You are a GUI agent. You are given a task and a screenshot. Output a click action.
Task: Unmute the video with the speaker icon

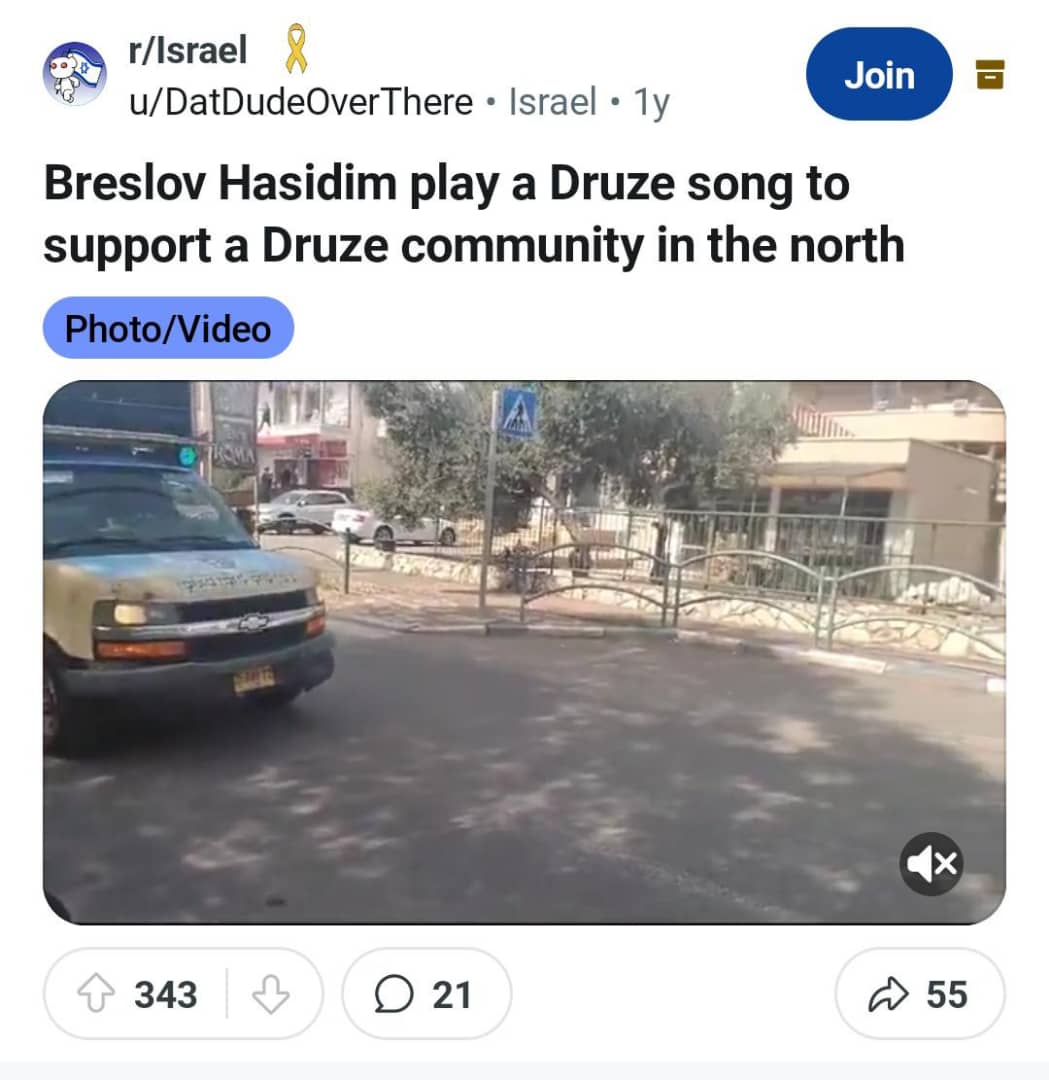pyautogui.click(x=931, y=864)
